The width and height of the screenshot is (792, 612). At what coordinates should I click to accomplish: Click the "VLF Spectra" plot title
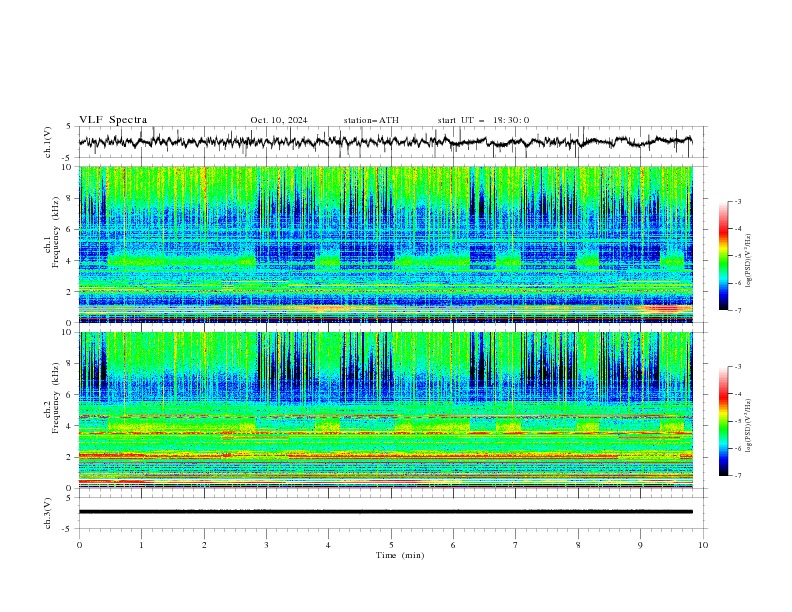click(113, 120)
